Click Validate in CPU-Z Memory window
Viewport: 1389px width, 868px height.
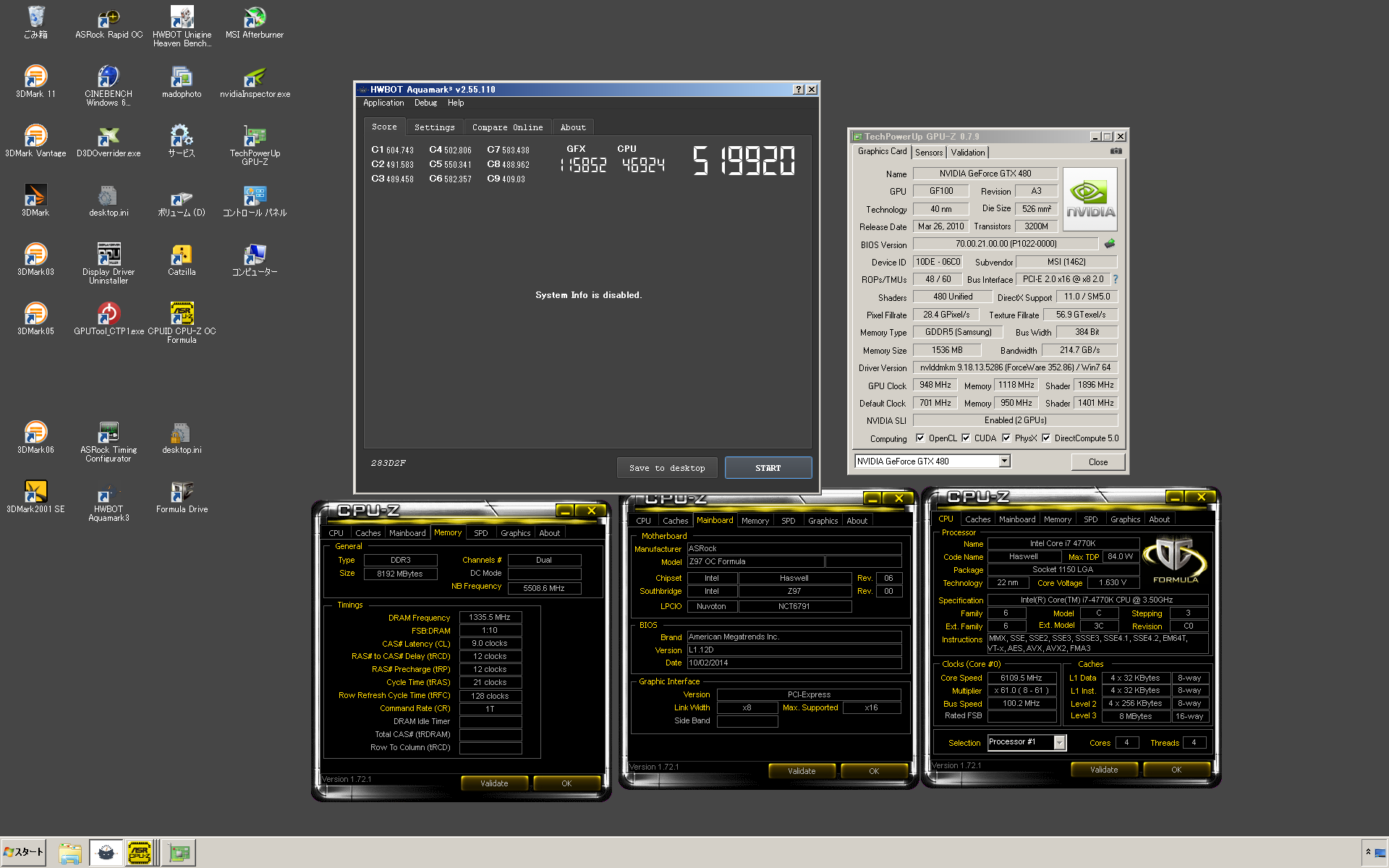494,783
